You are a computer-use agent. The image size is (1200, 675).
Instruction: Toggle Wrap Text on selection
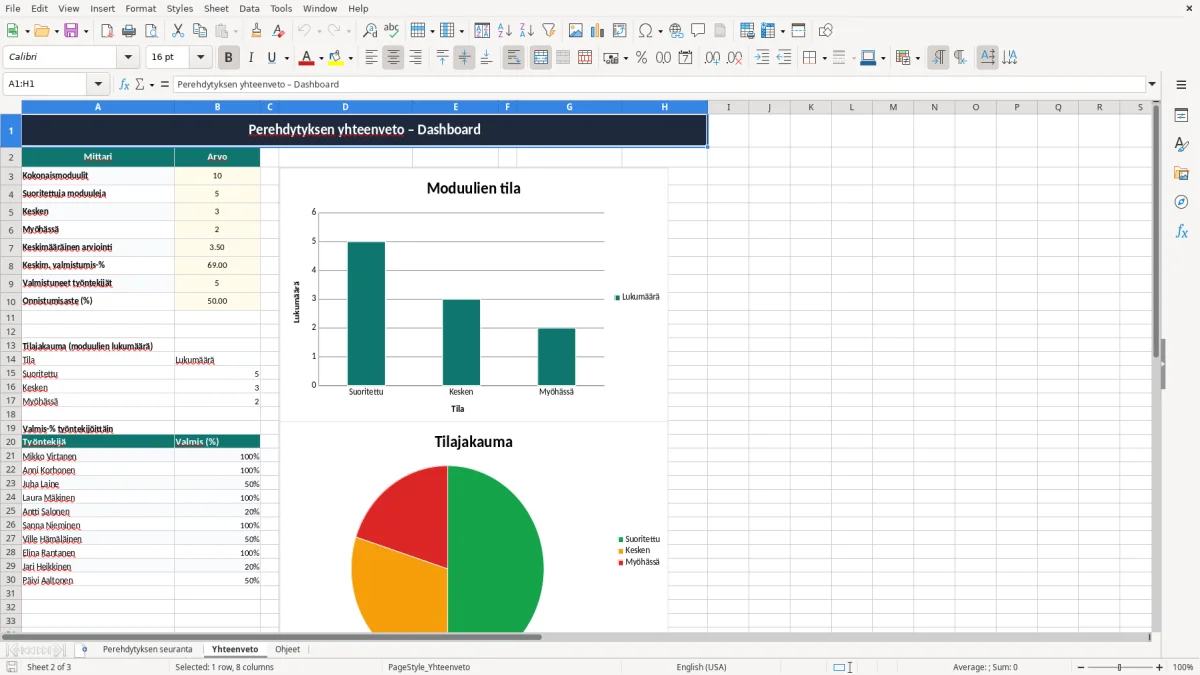click(x=514, y=58)
